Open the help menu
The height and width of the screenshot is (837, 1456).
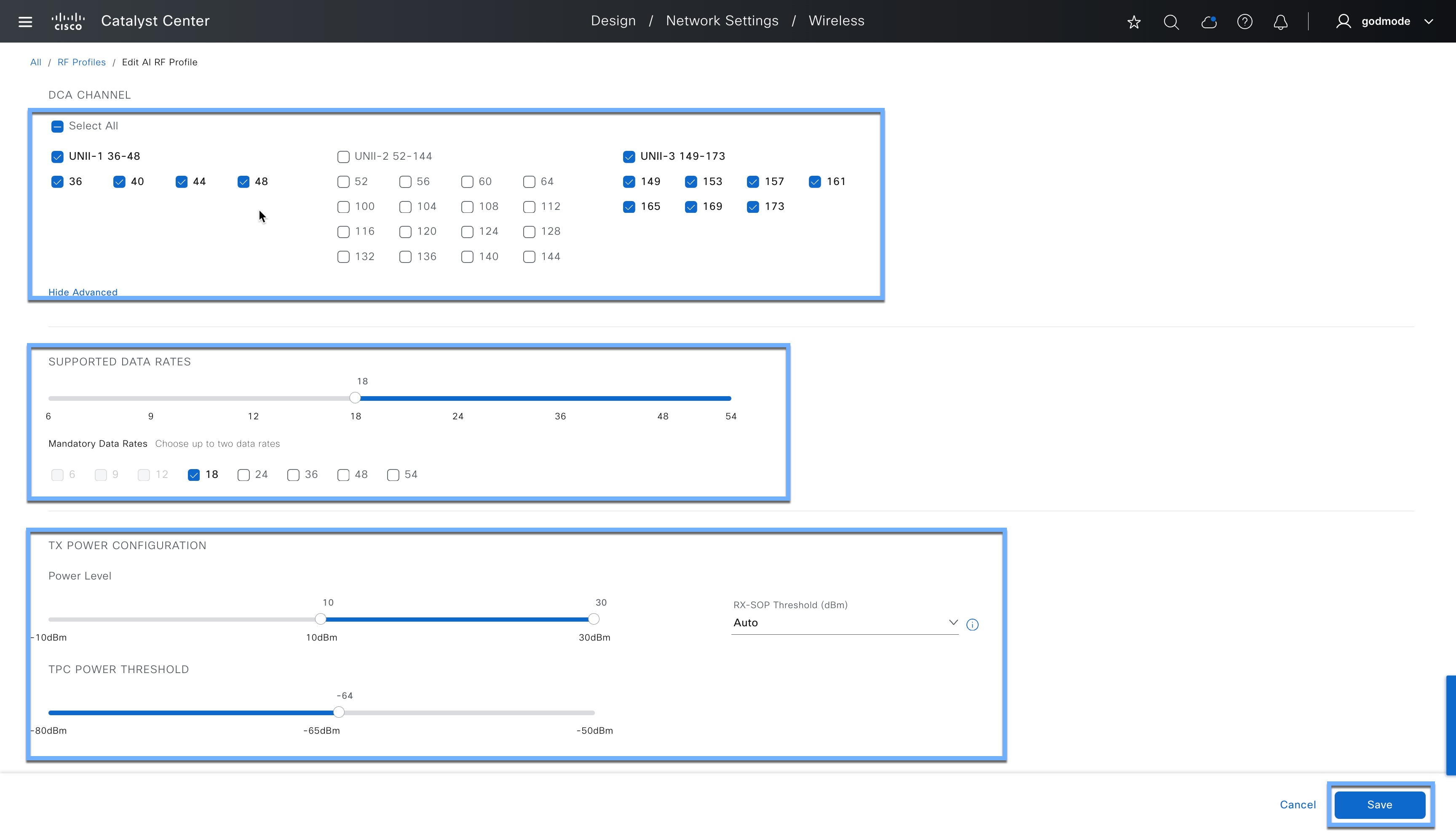pyautogui.click(x=1245, y=22)
